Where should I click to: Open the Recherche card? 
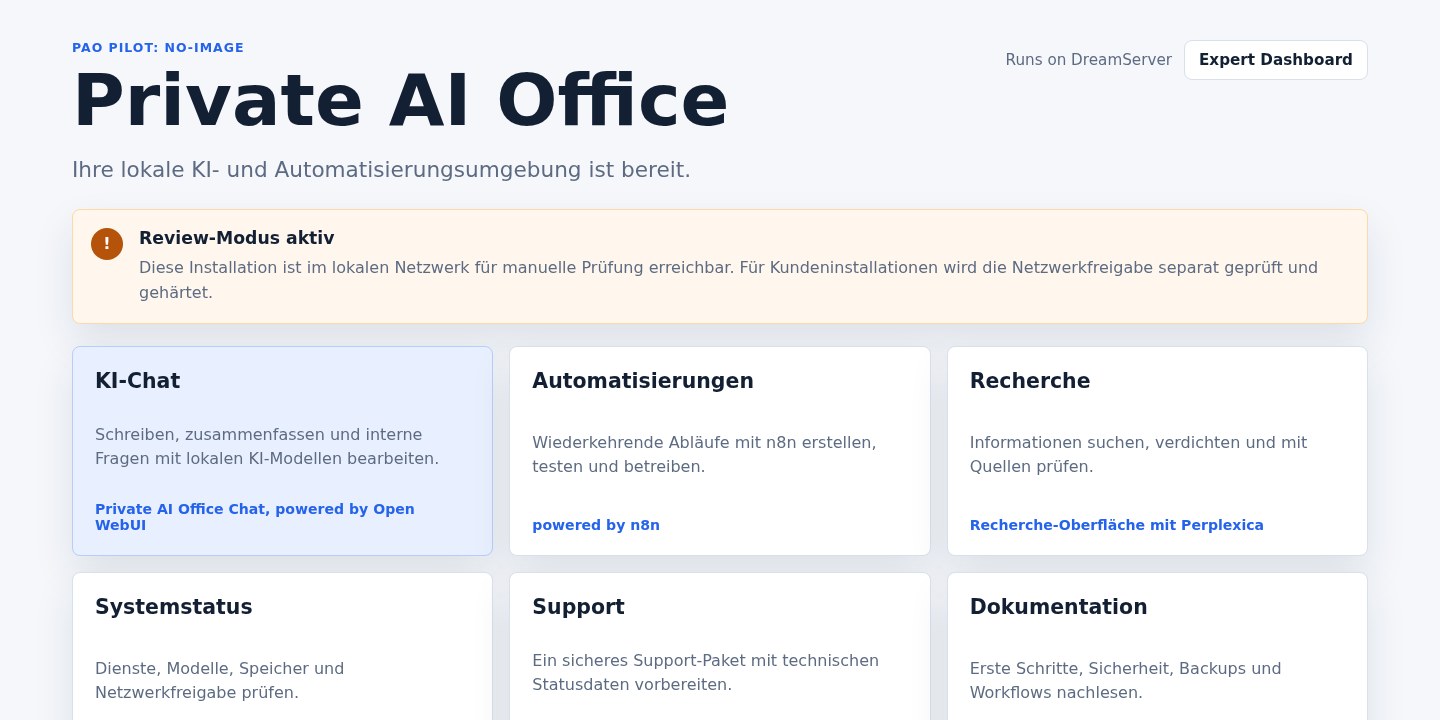pos(1157,451)
